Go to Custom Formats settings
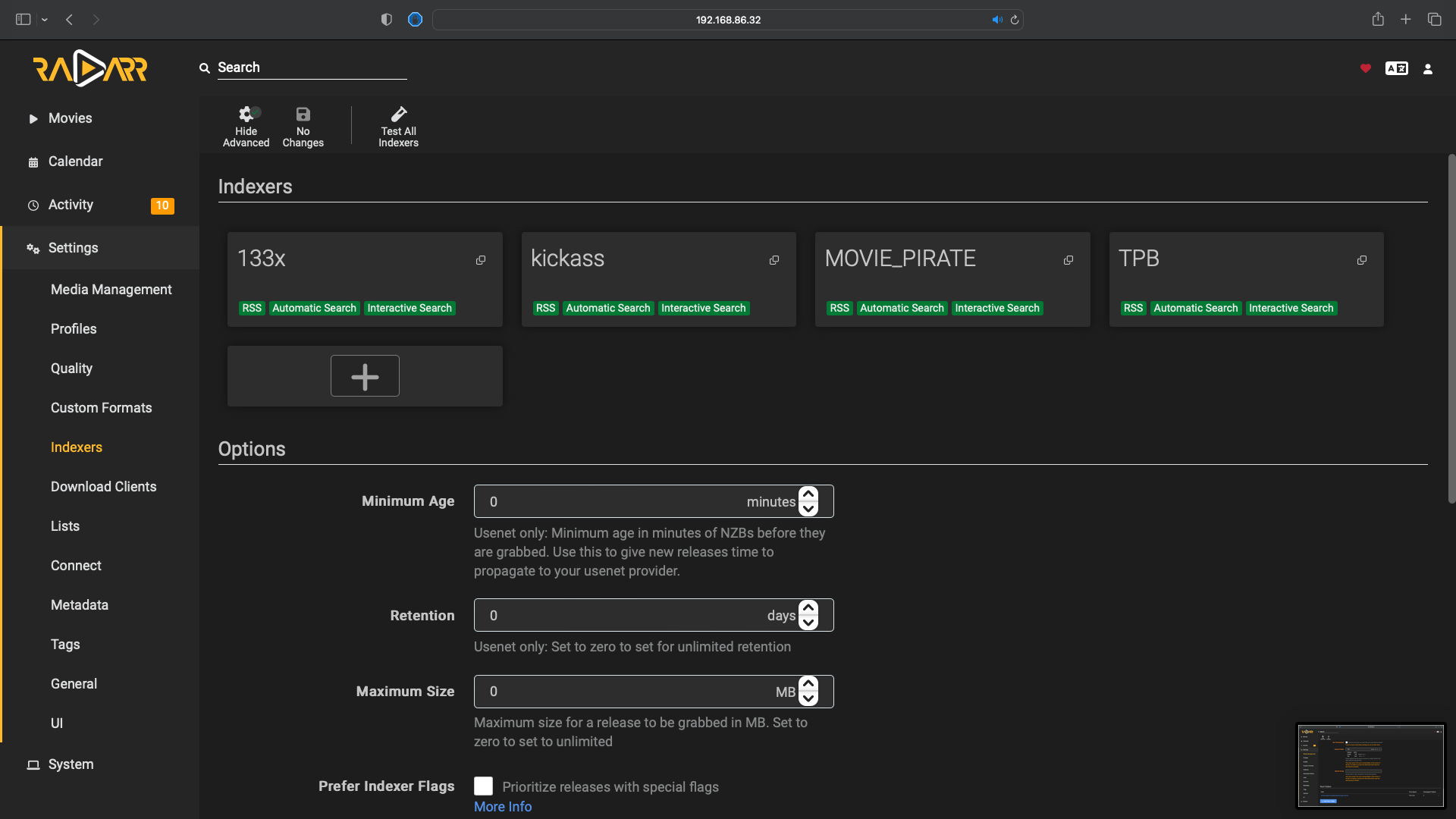Screen dimensions: 1456x819 101,408
